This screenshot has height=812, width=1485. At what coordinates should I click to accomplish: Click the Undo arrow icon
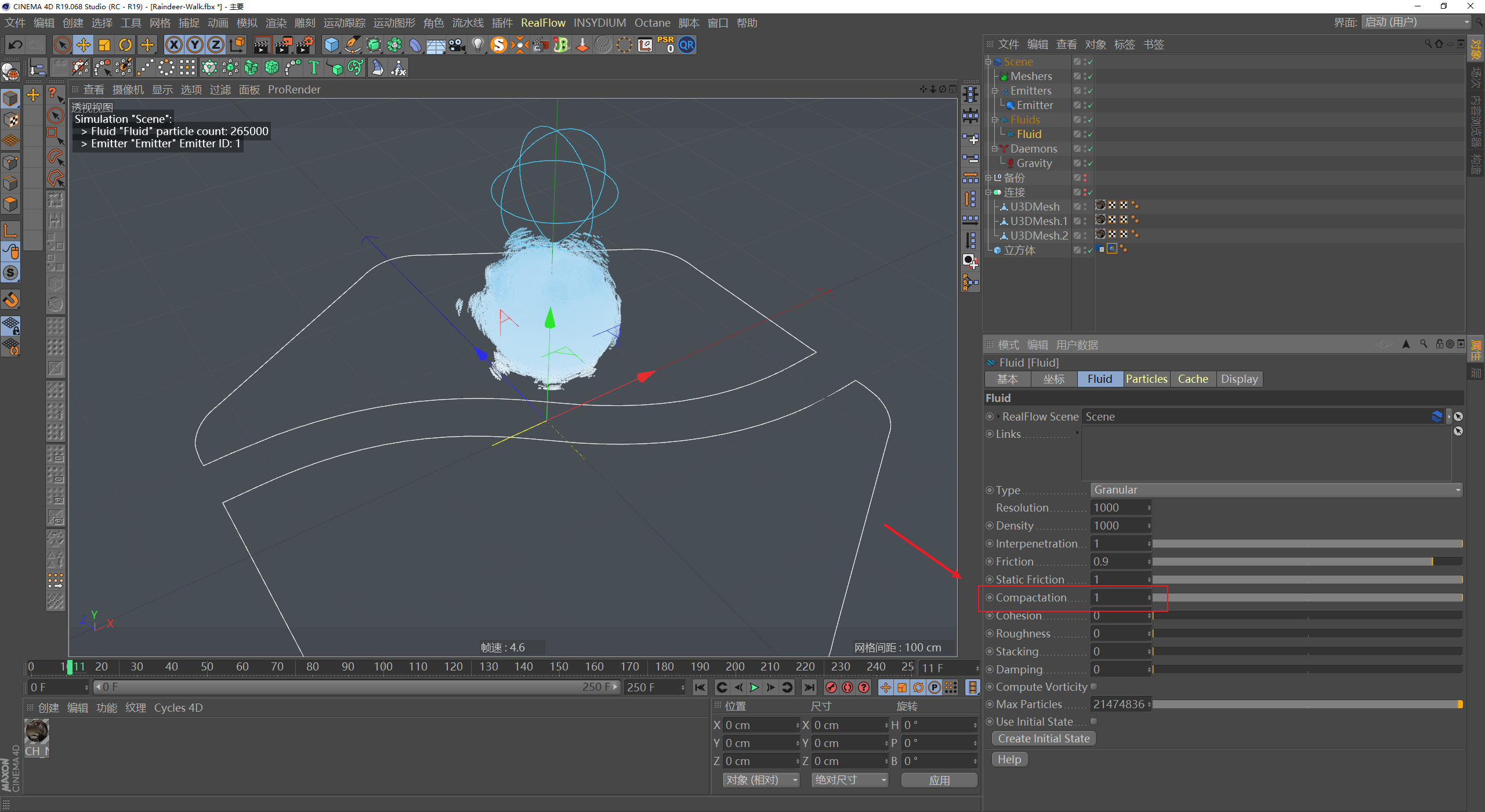(15, 45)
